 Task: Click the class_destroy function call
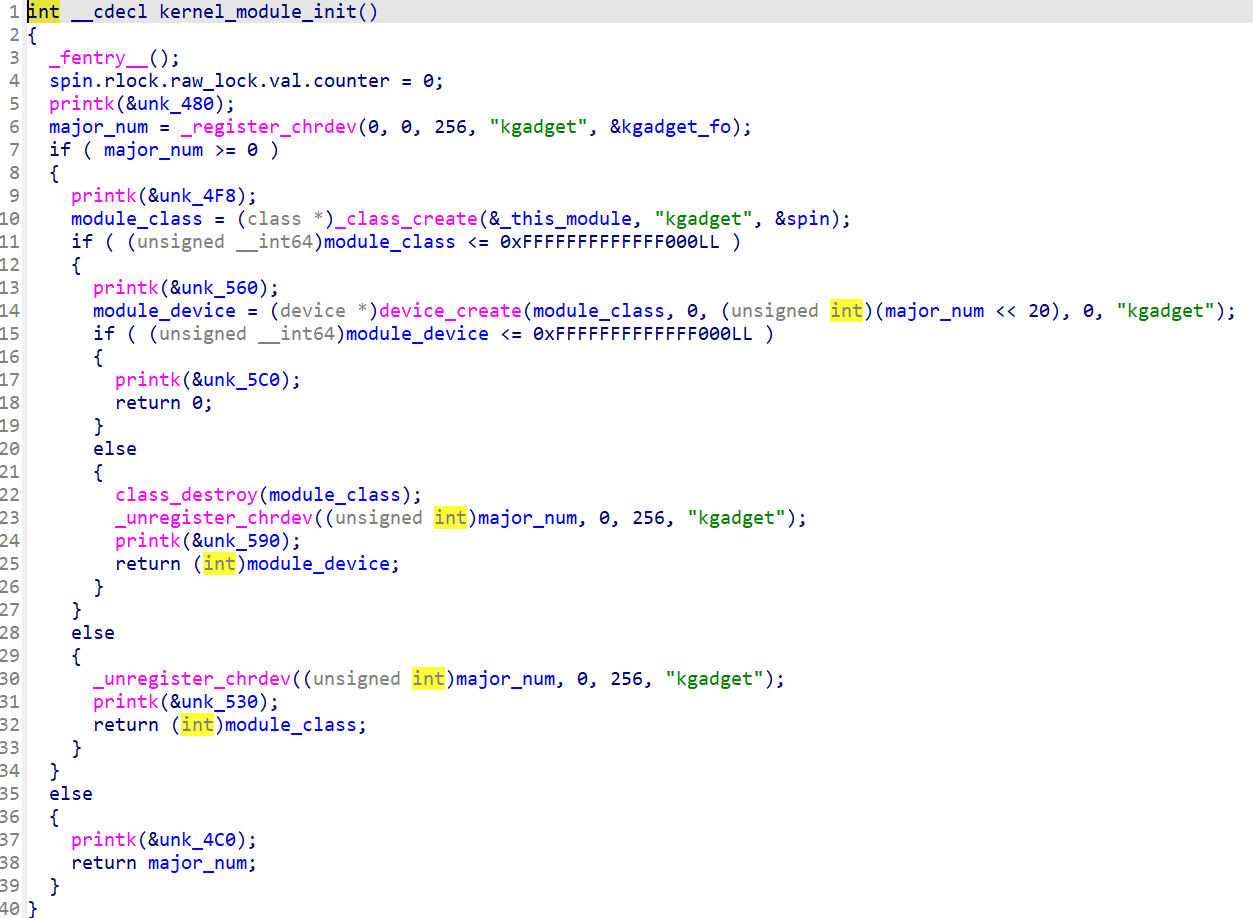pyautogui.click(x=187, y=495)
